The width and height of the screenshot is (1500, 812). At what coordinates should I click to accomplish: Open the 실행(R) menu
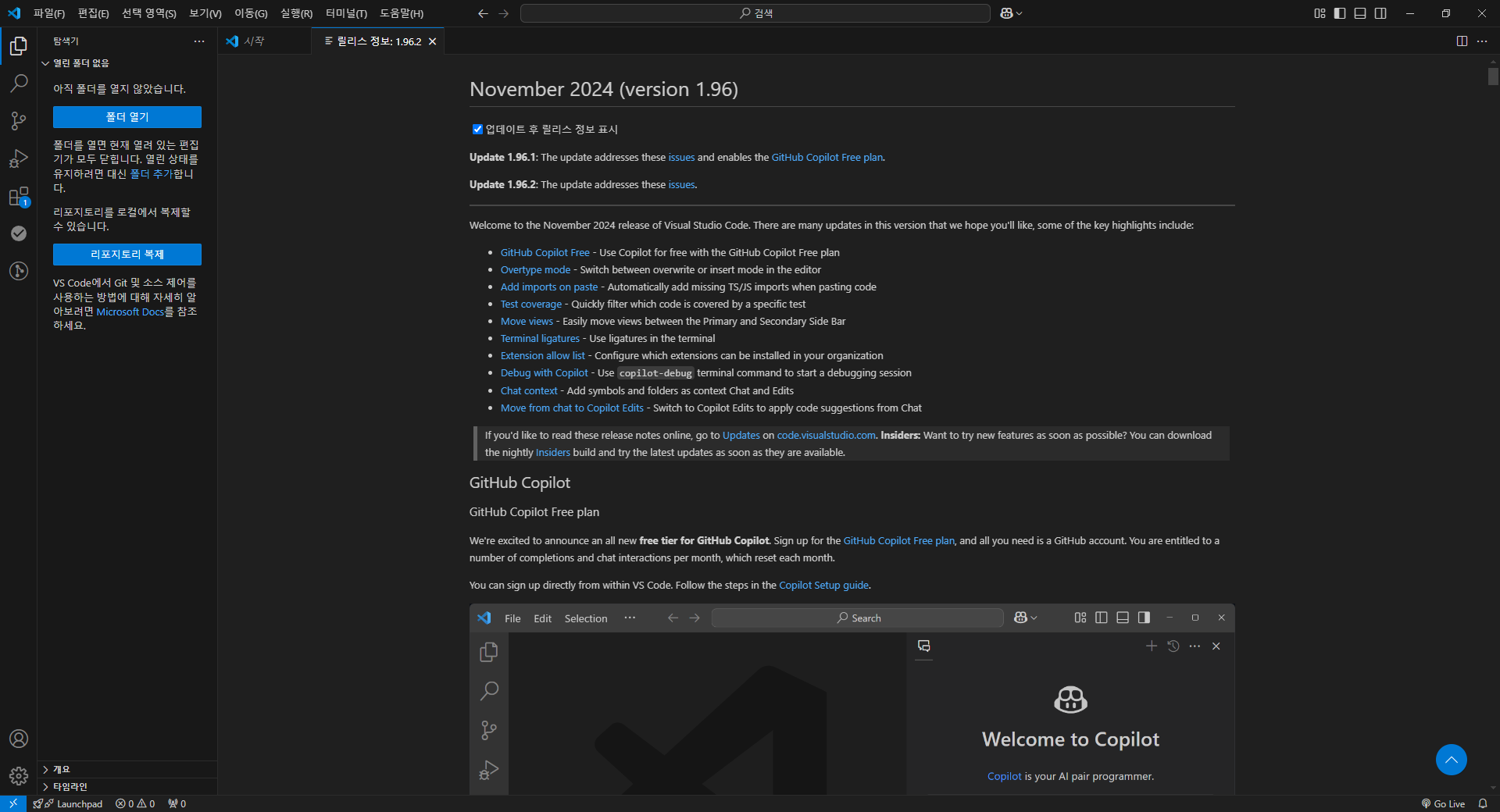click(296, 13)
